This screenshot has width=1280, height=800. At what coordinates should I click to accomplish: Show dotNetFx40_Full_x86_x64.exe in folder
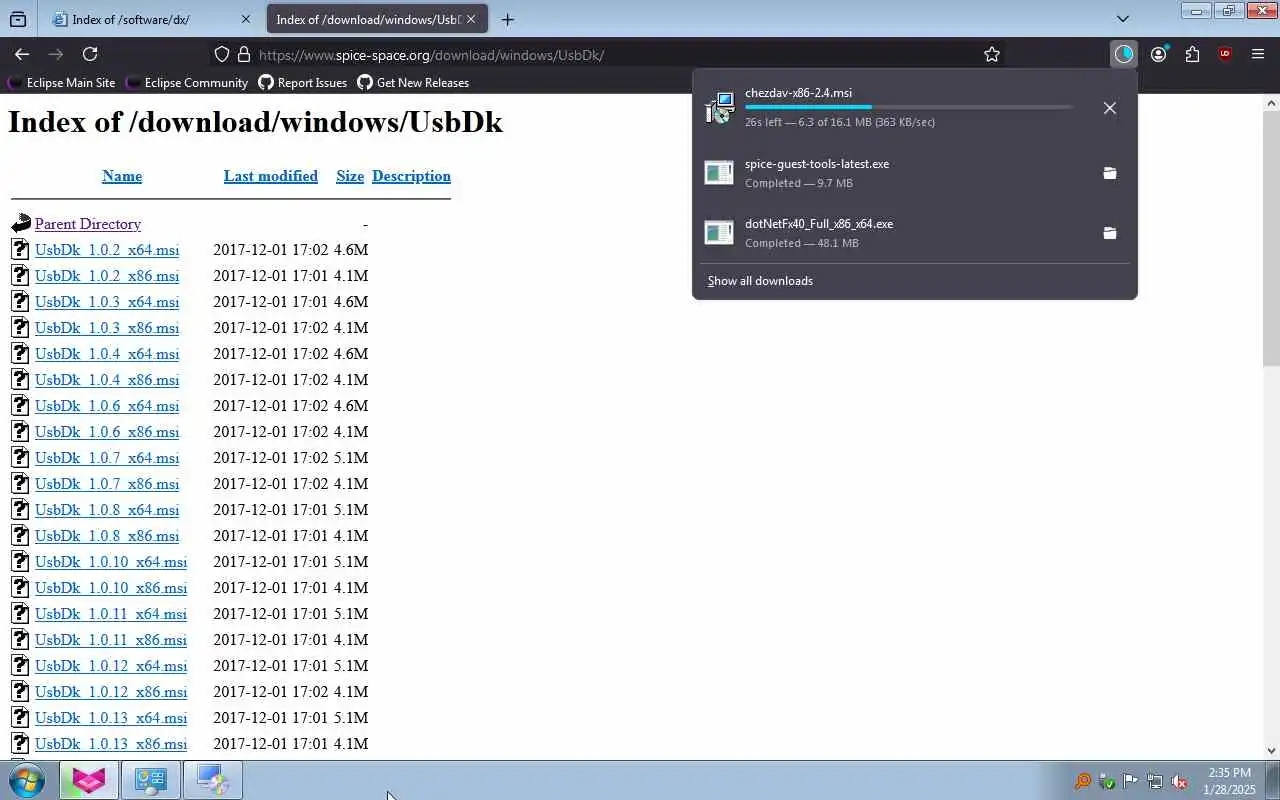click(x=1110, y=233)
